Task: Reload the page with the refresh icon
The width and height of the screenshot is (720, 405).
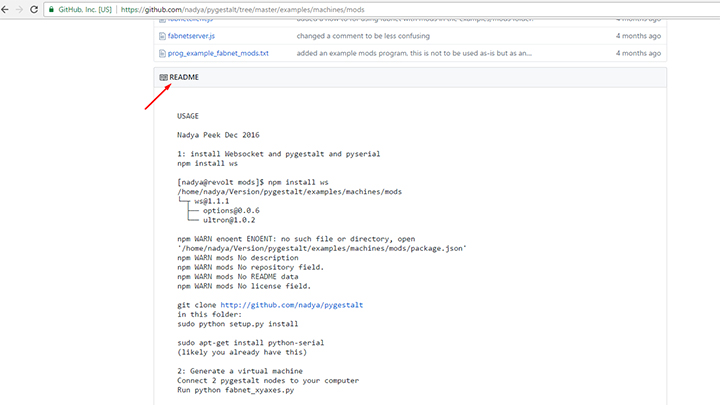Action: tap(34, 9)
